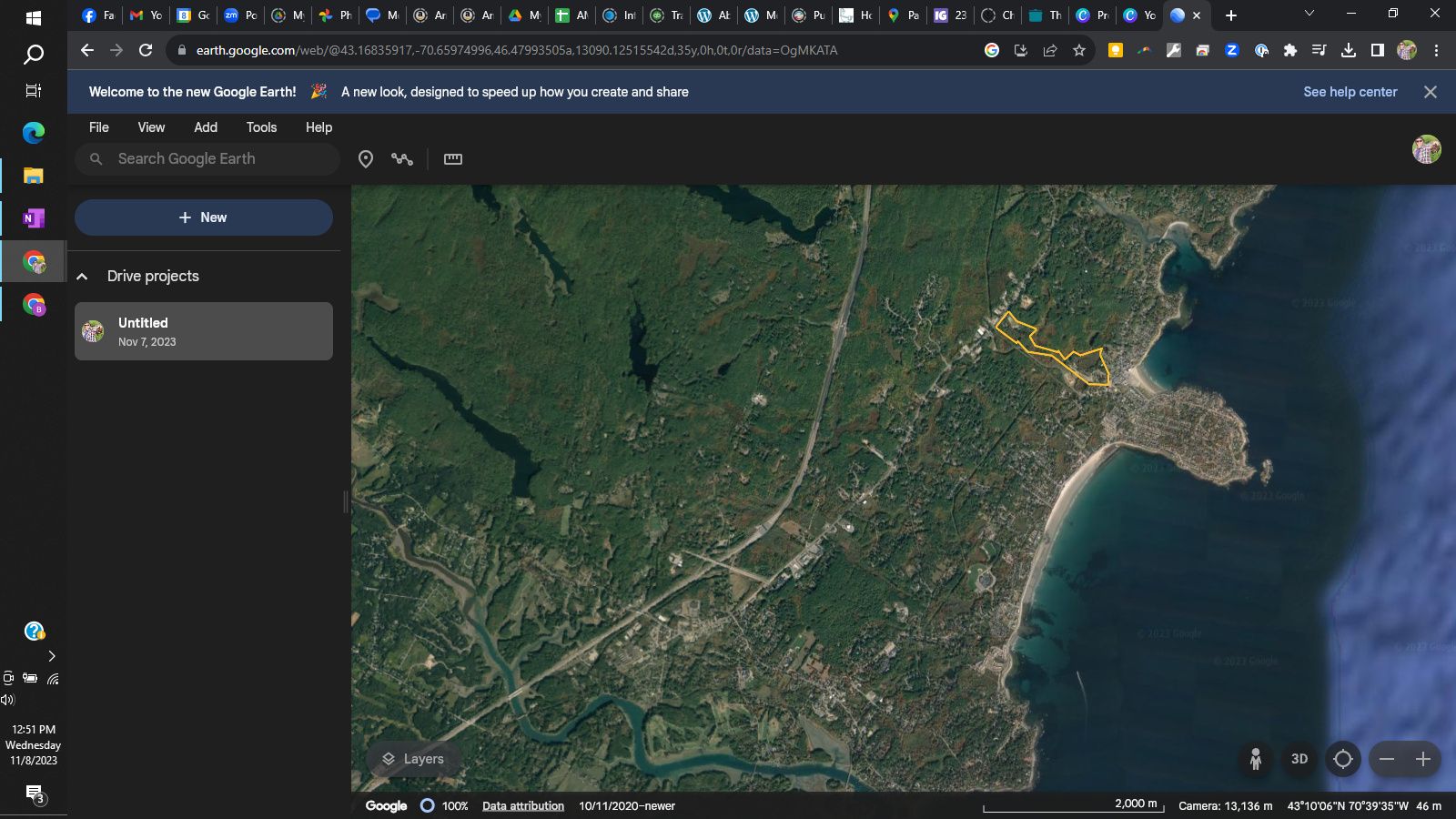Click the imagery date 10/11/2020–newer

pos(627,806)
